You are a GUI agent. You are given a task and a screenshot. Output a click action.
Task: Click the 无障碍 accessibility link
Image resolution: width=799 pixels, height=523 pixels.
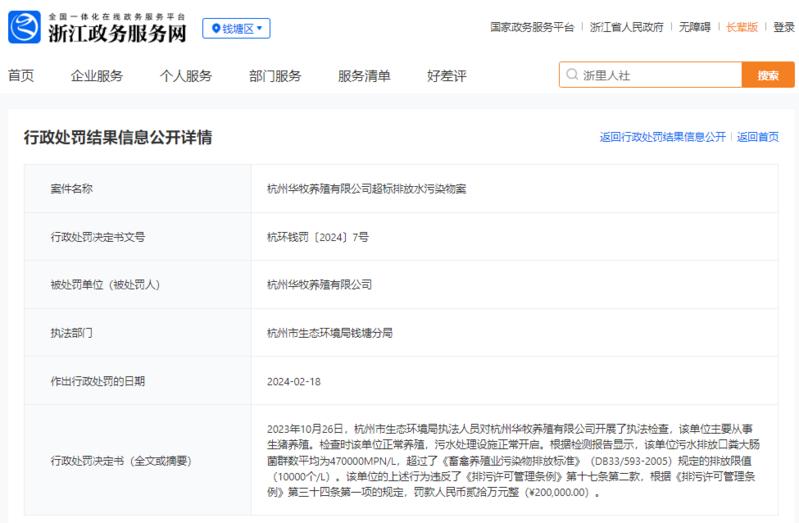point(695,27)
